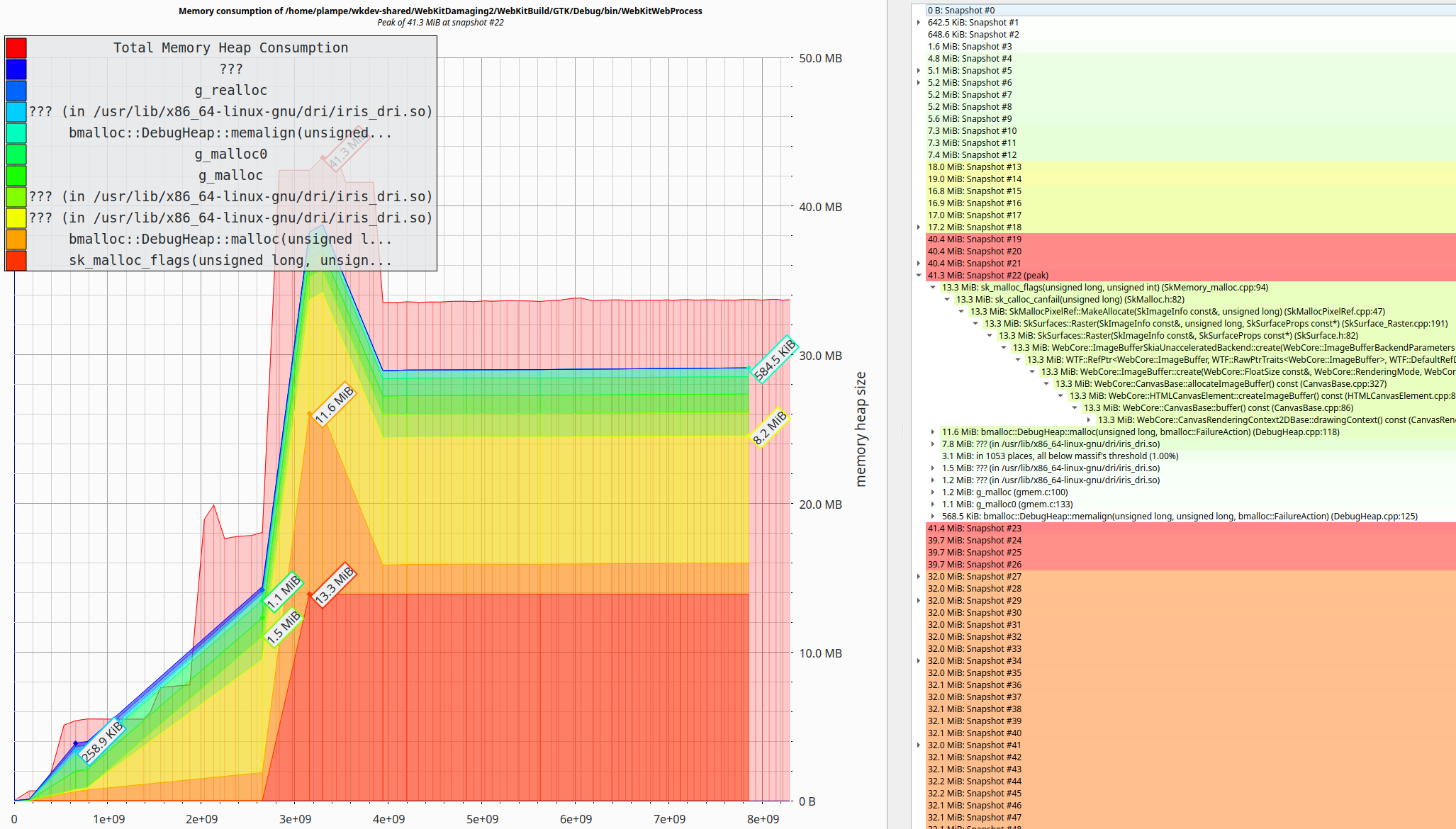This screenshot has width=1456, height=829.
Task: Click the orange bmalloc::DebugHeap::malloc legend swatch
Action: click(16, 239)
